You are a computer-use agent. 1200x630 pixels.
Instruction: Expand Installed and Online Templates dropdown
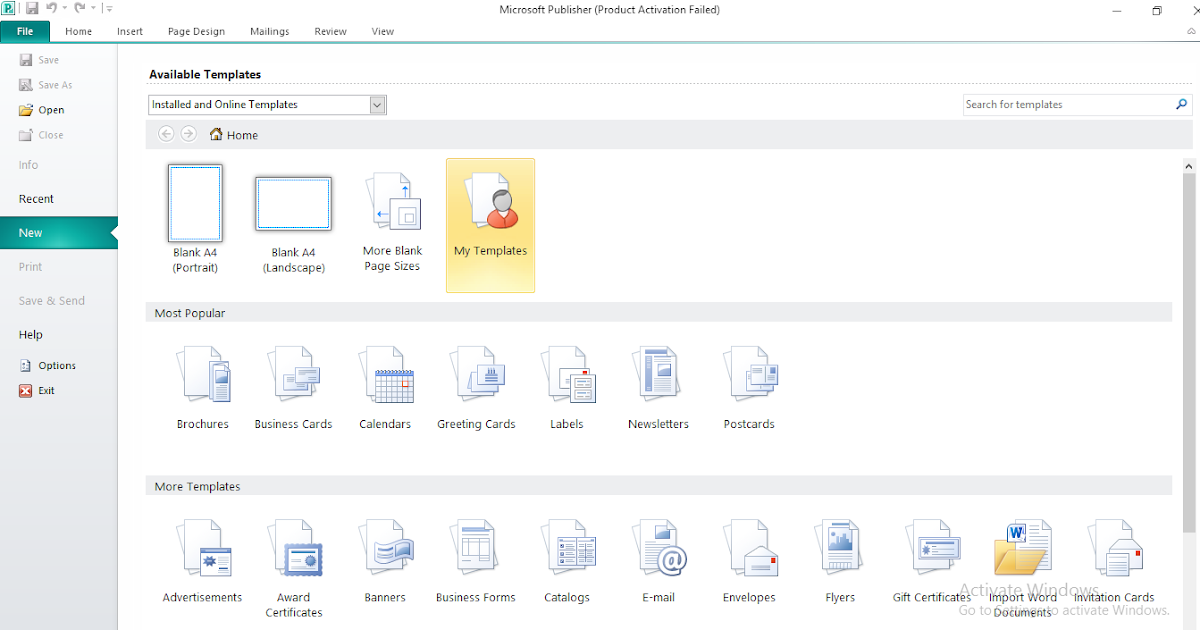(x=377, y=105)
